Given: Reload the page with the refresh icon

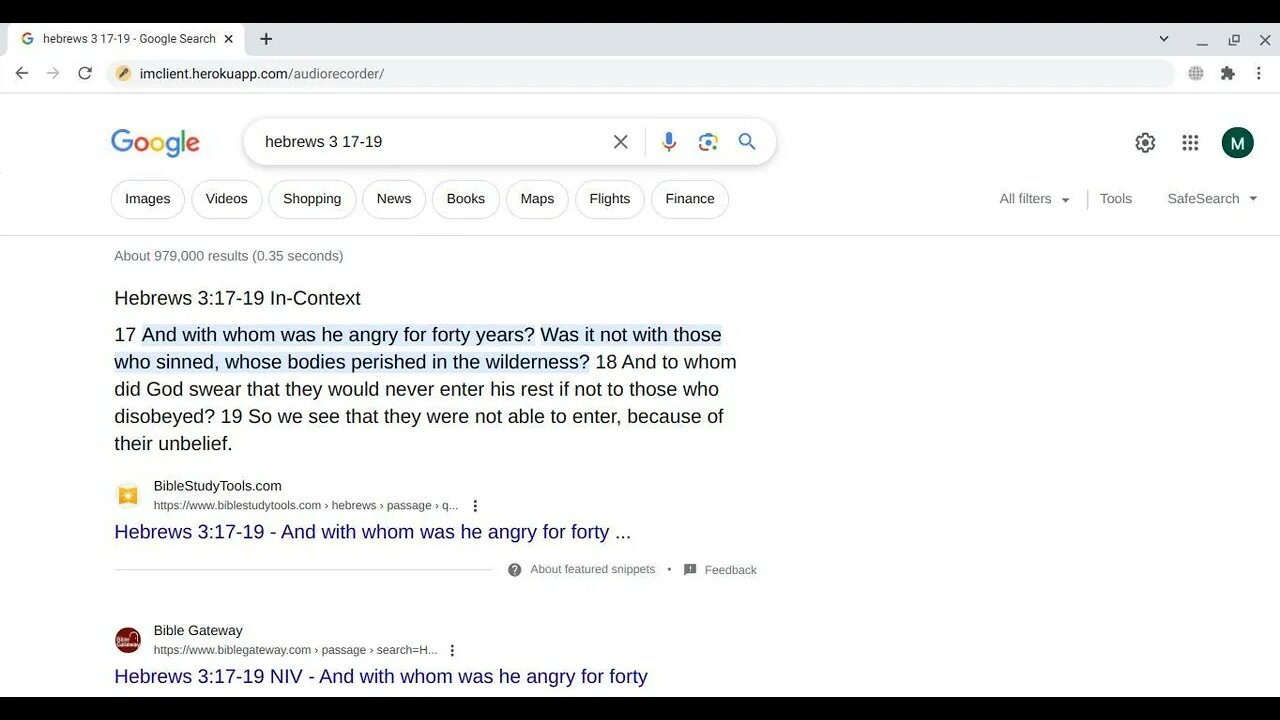Looking at the screenshot, I should point(85,73).
